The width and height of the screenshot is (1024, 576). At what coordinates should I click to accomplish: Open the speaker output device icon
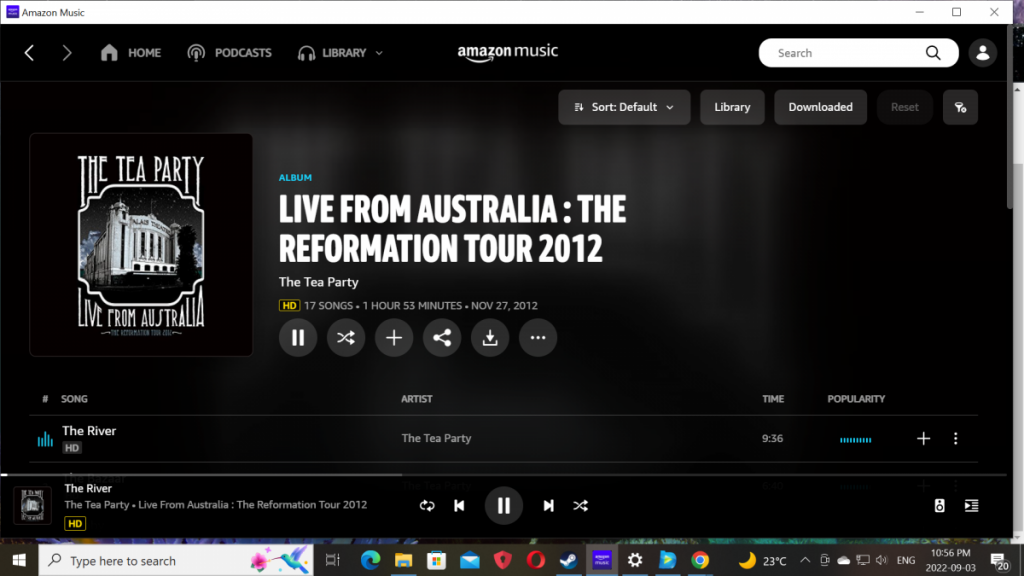(939, 505)
